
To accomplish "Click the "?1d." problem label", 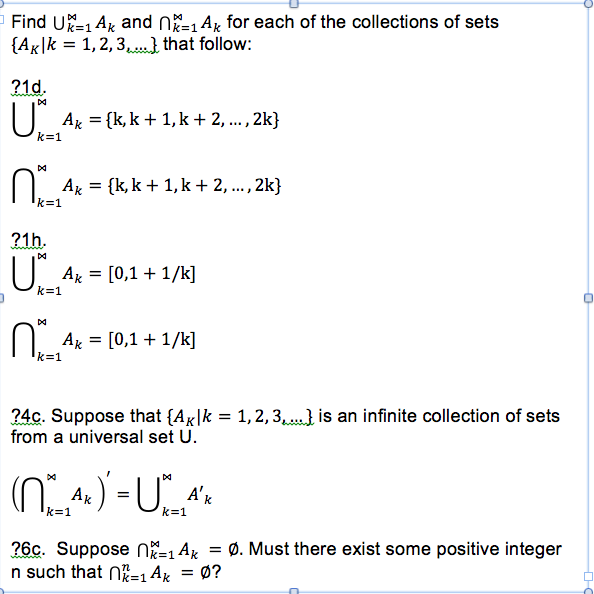I will pyautogui.click(x=28, y=88).
